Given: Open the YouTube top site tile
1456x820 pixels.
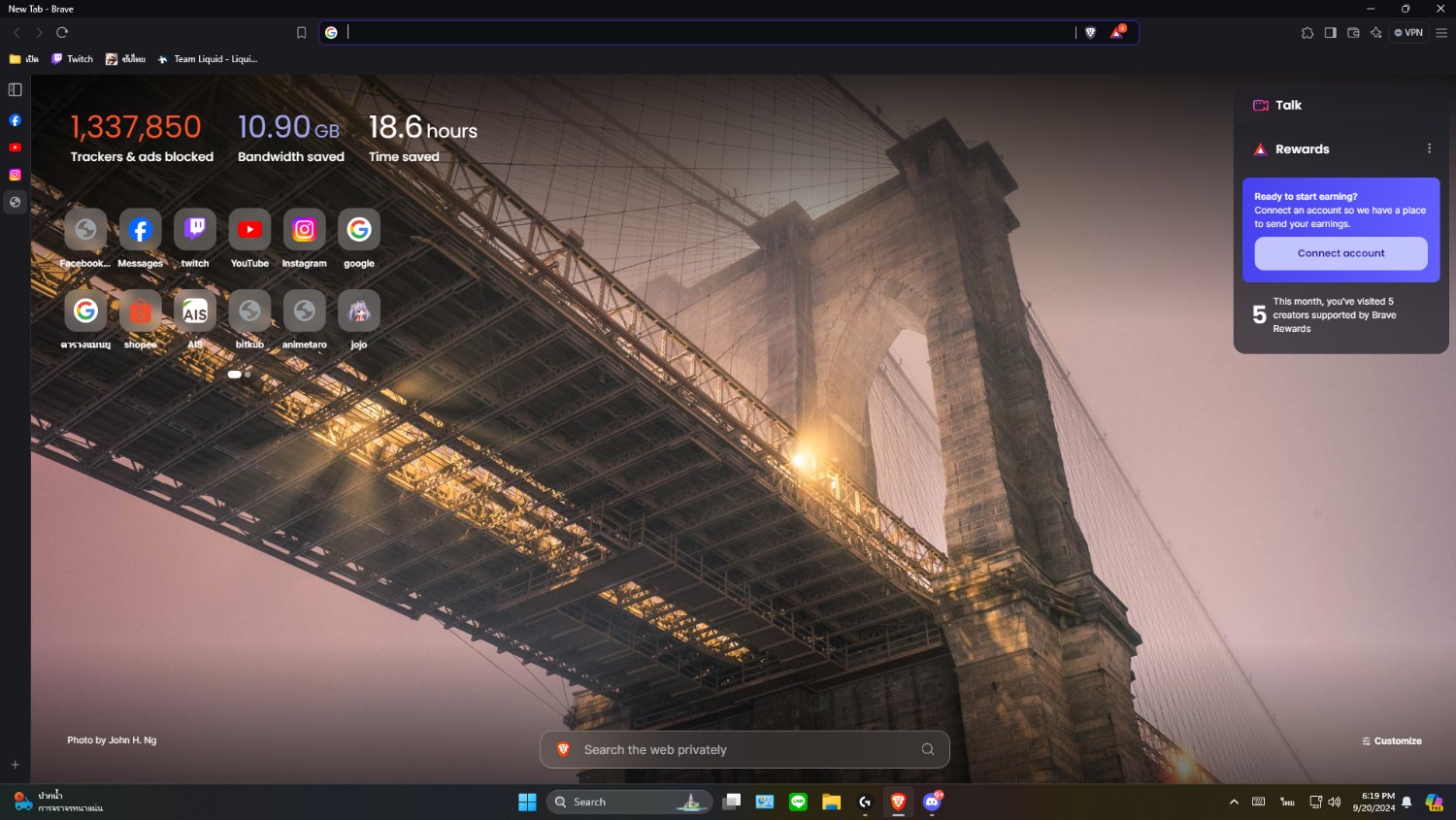Looking at the screenshot, I should (249, 230).
